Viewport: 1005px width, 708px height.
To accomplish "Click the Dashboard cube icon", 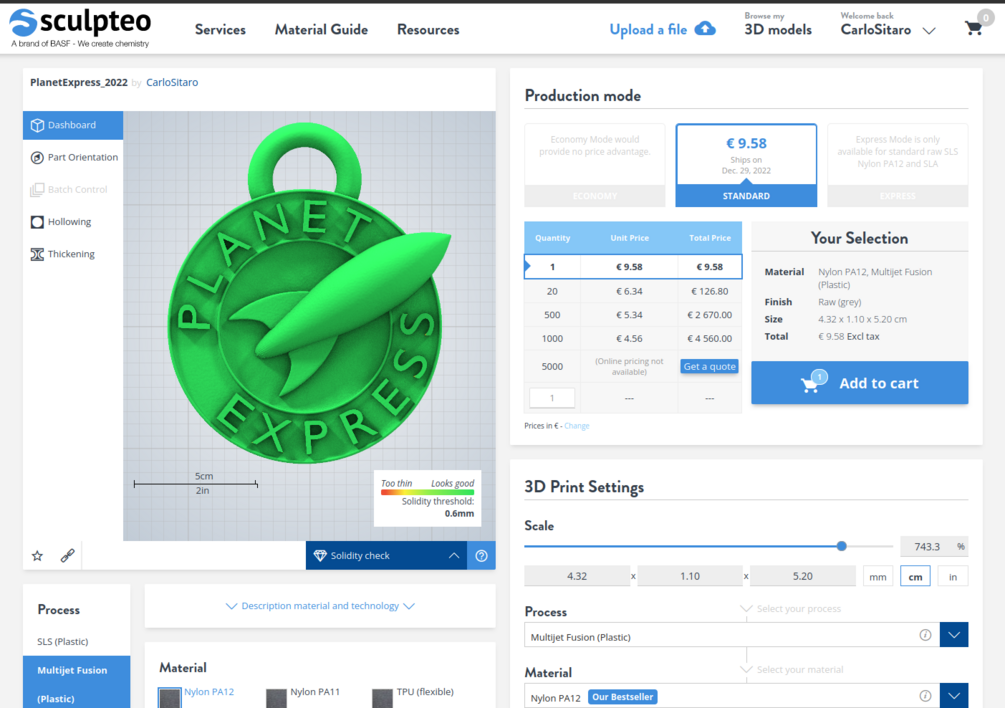I will pos(37,125).
